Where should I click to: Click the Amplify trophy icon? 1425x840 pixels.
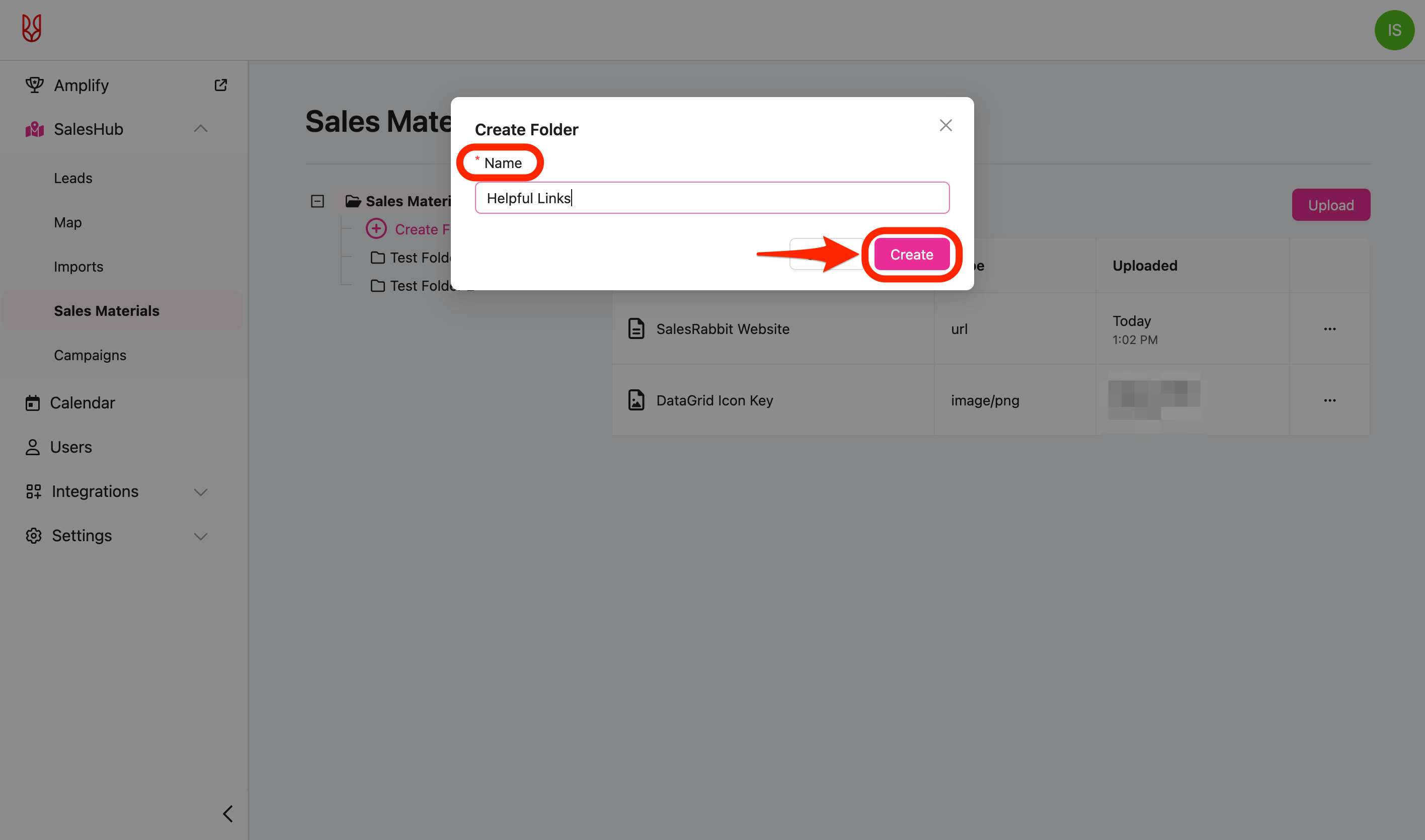point(35,85)
